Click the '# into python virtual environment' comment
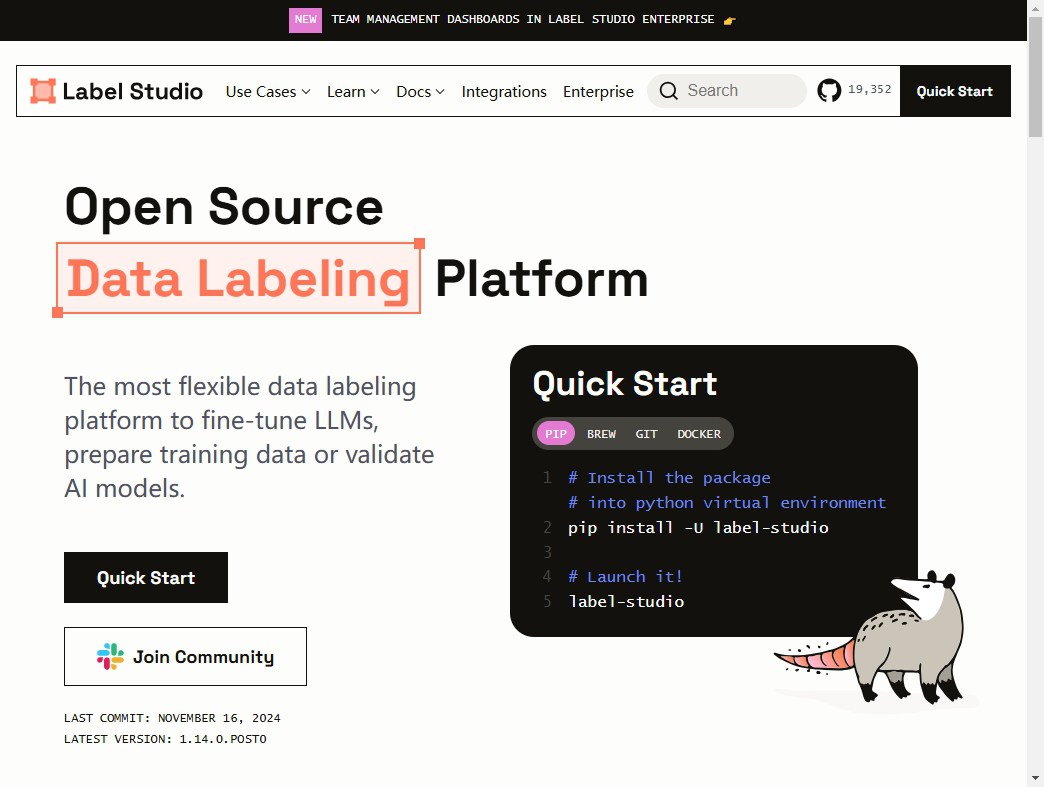Image resolution: width=1044 pixels, height=787 pixels. tap(726, 503)
